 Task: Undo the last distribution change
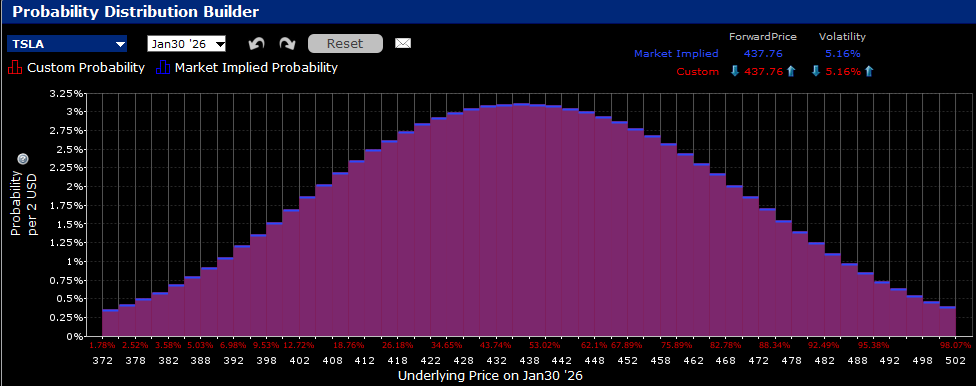tap(256, 44)
